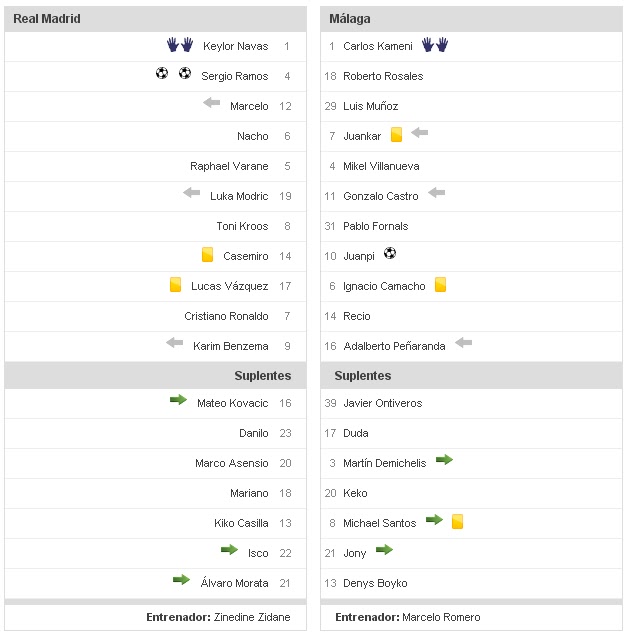Click the Málaga team header
This screenshot has width=629, height=642.
click(x=349, y=19)
